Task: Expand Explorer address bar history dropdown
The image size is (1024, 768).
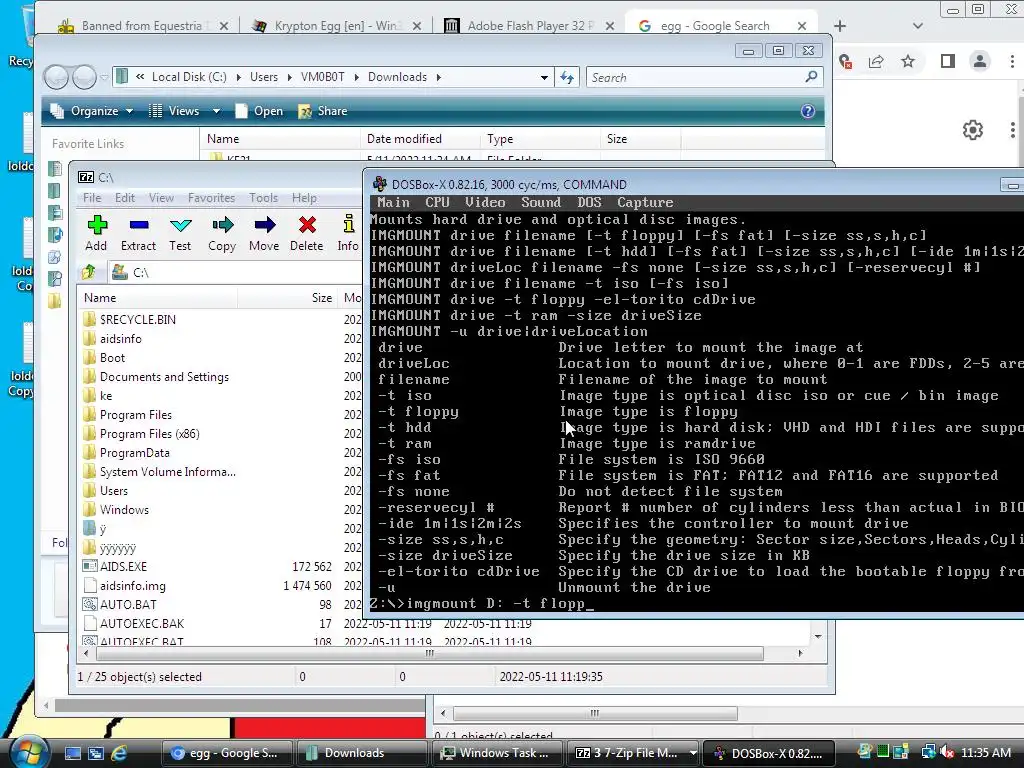Action: tap(544, 77)
